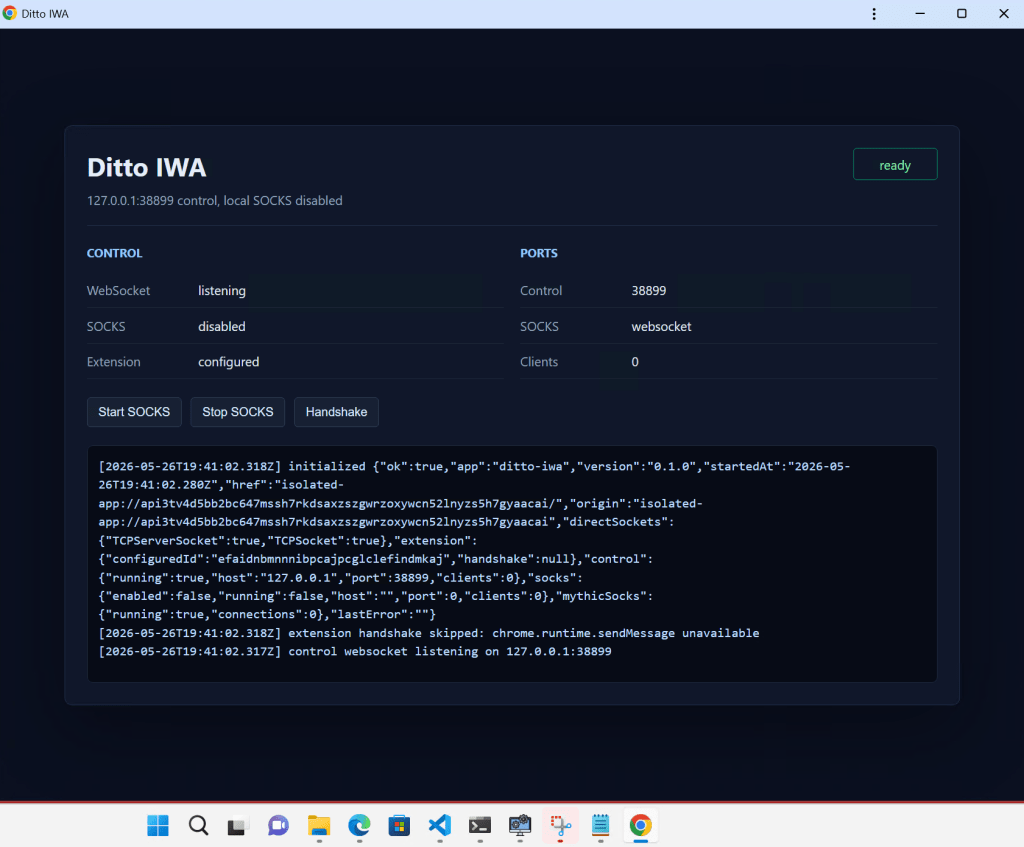Click the 'extension handshake skipped' log line
This screenshot has height=847, width=1024.
[x=428, y=633]
